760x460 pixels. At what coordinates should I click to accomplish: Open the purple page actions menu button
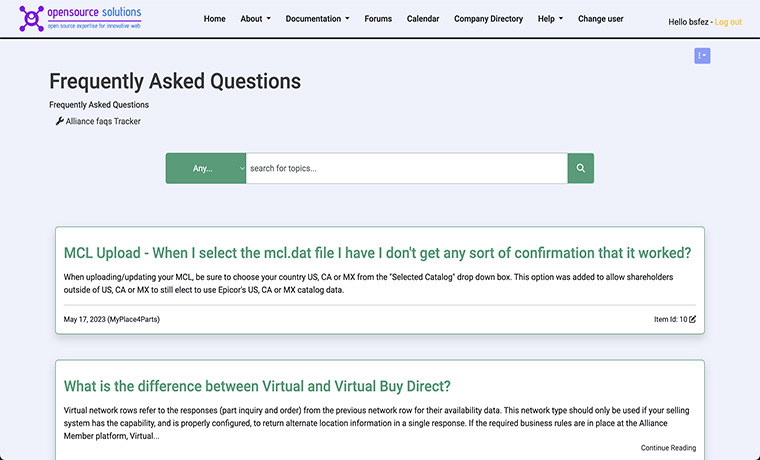click(x=702, y=56)
